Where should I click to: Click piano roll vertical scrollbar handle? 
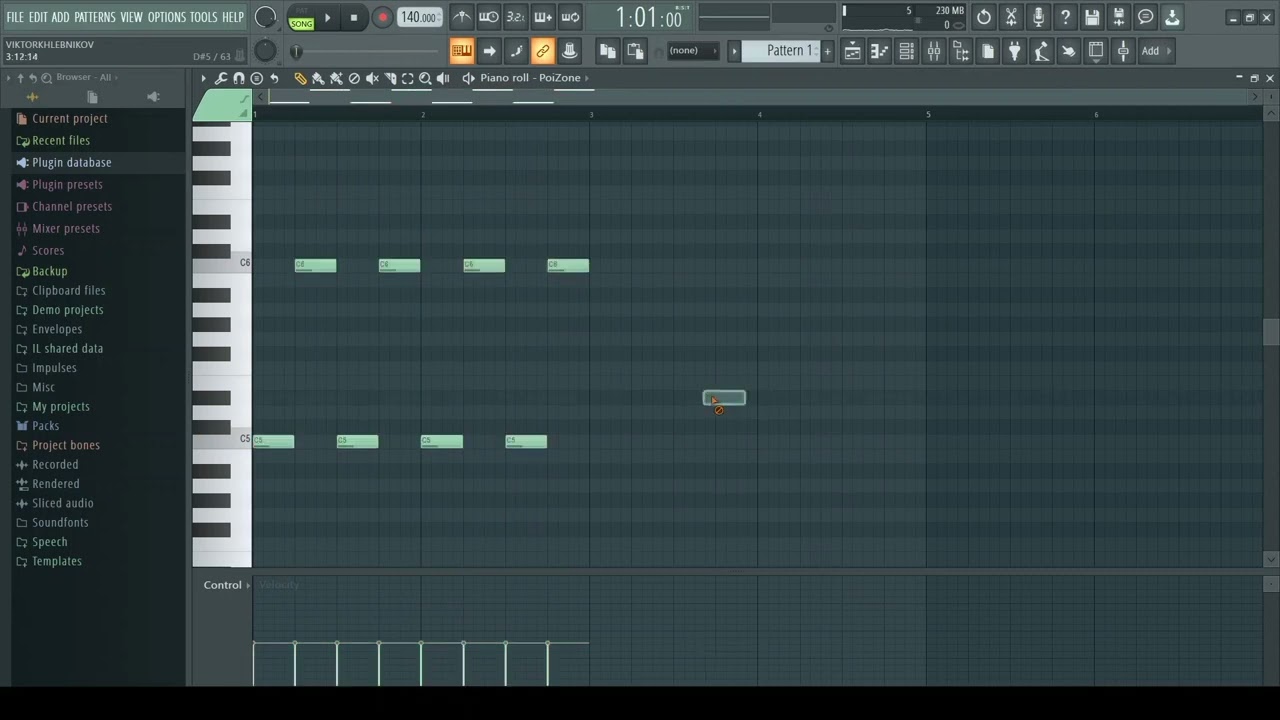(x=1271, y=333)
